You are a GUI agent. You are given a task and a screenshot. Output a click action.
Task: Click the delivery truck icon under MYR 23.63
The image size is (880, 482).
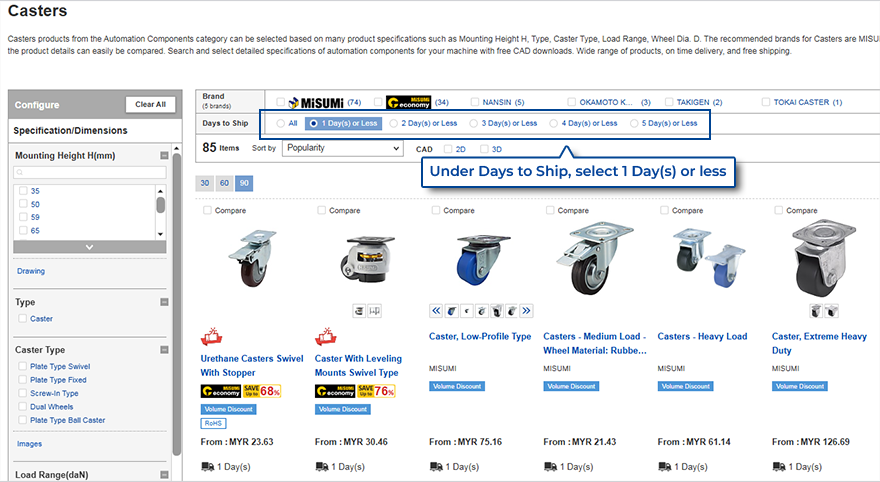[x=208, y=466]
